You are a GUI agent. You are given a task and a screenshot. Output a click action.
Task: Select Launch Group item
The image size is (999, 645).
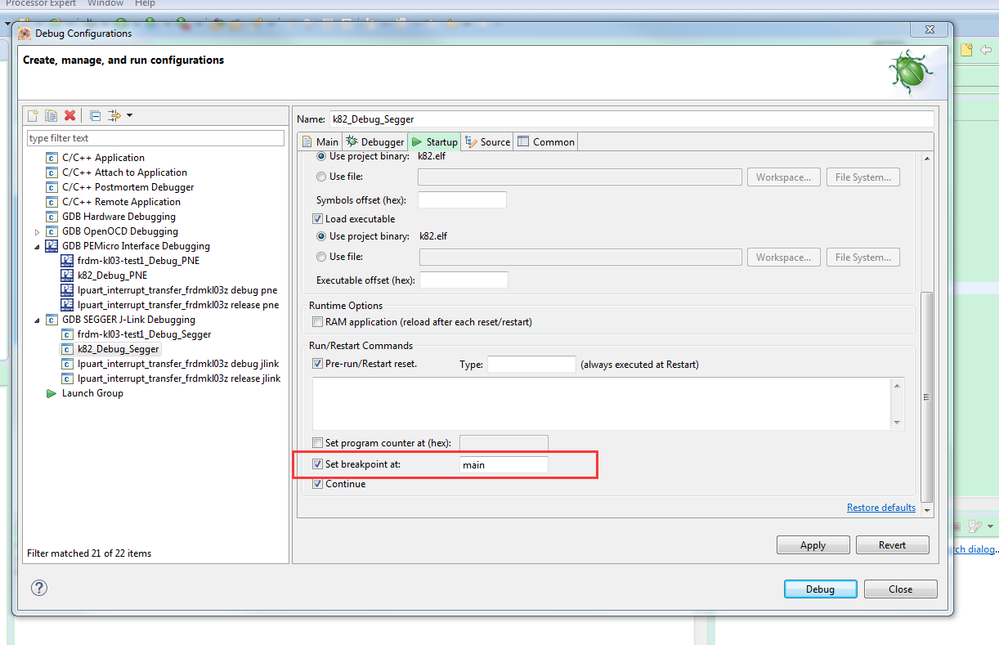point(92,393)
